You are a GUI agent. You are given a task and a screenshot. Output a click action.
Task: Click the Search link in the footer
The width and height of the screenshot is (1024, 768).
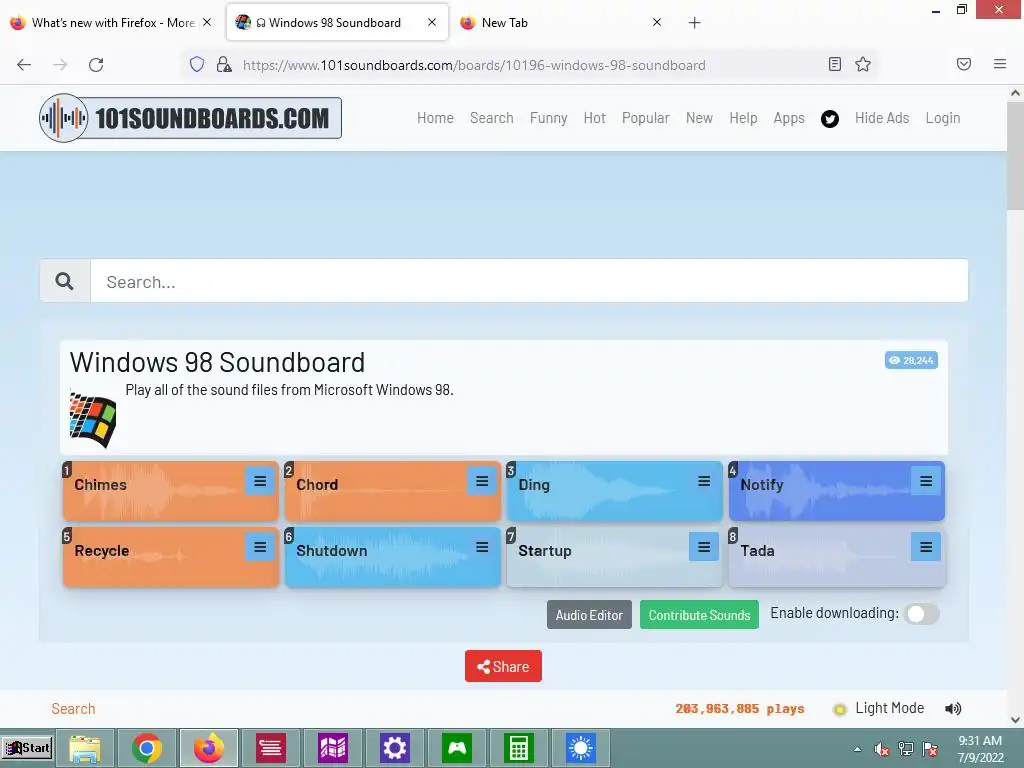pos(73,709)
